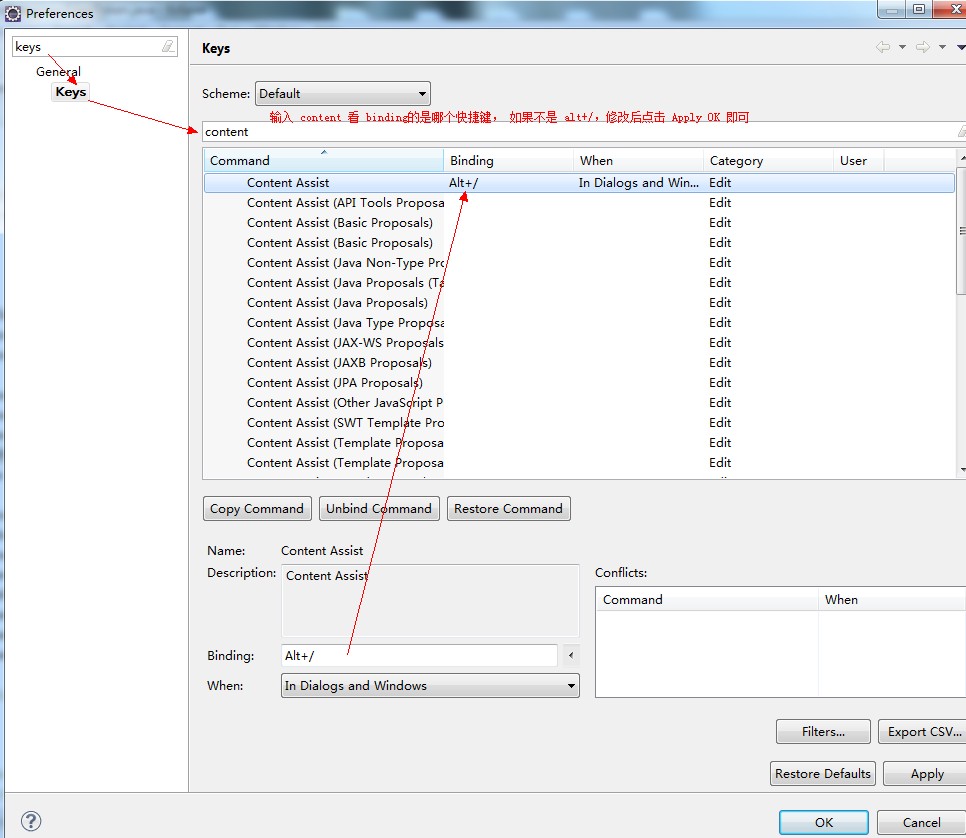Click the Unbind Command button
The image size is (966, 838).
coord(379,509)
